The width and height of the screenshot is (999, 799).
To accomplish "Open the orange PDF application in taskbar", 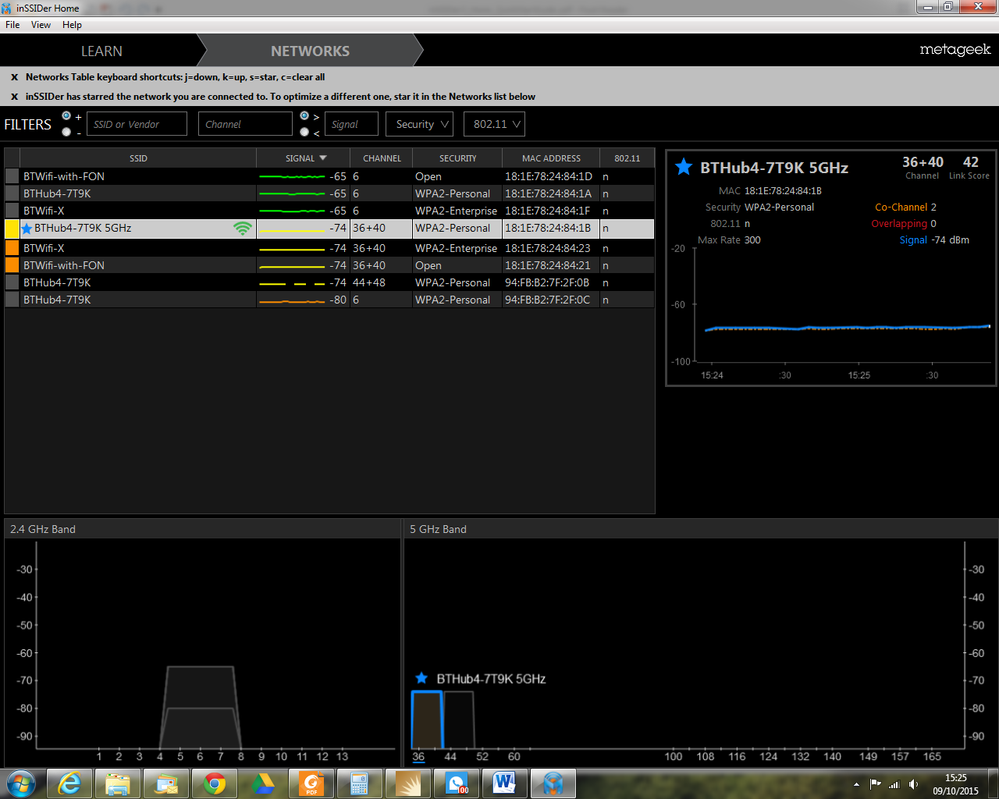I will (x=311, y=783).
